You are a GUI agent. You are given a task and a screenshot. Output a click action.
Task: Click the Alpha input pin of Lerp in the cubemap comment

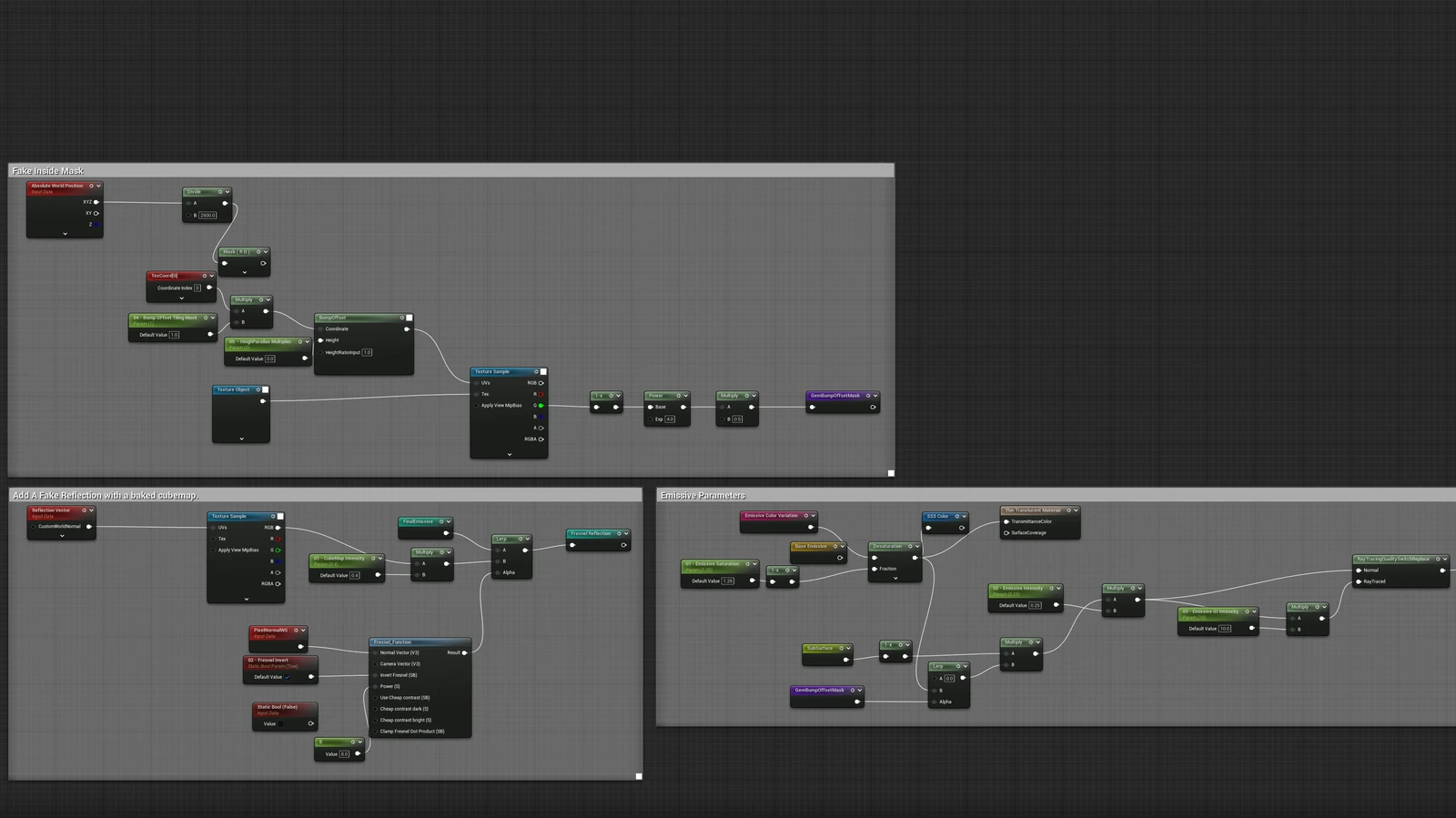496,572
